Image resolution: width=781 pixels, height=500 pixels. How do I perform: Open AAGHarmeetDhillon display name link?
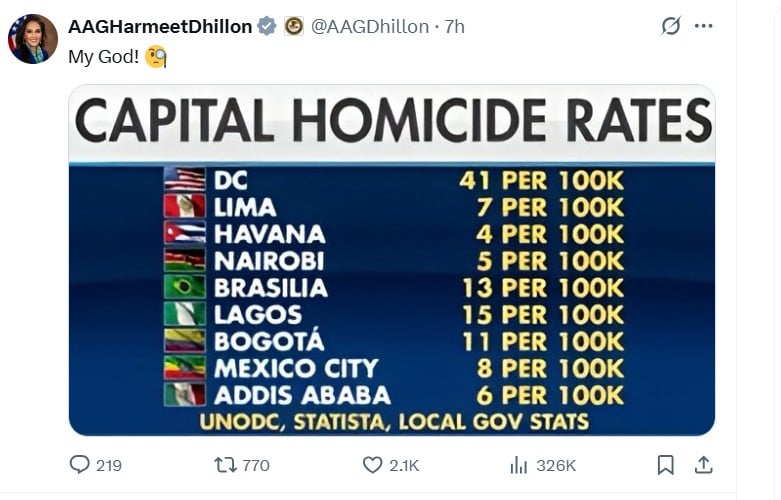click(x=160, y=26)
